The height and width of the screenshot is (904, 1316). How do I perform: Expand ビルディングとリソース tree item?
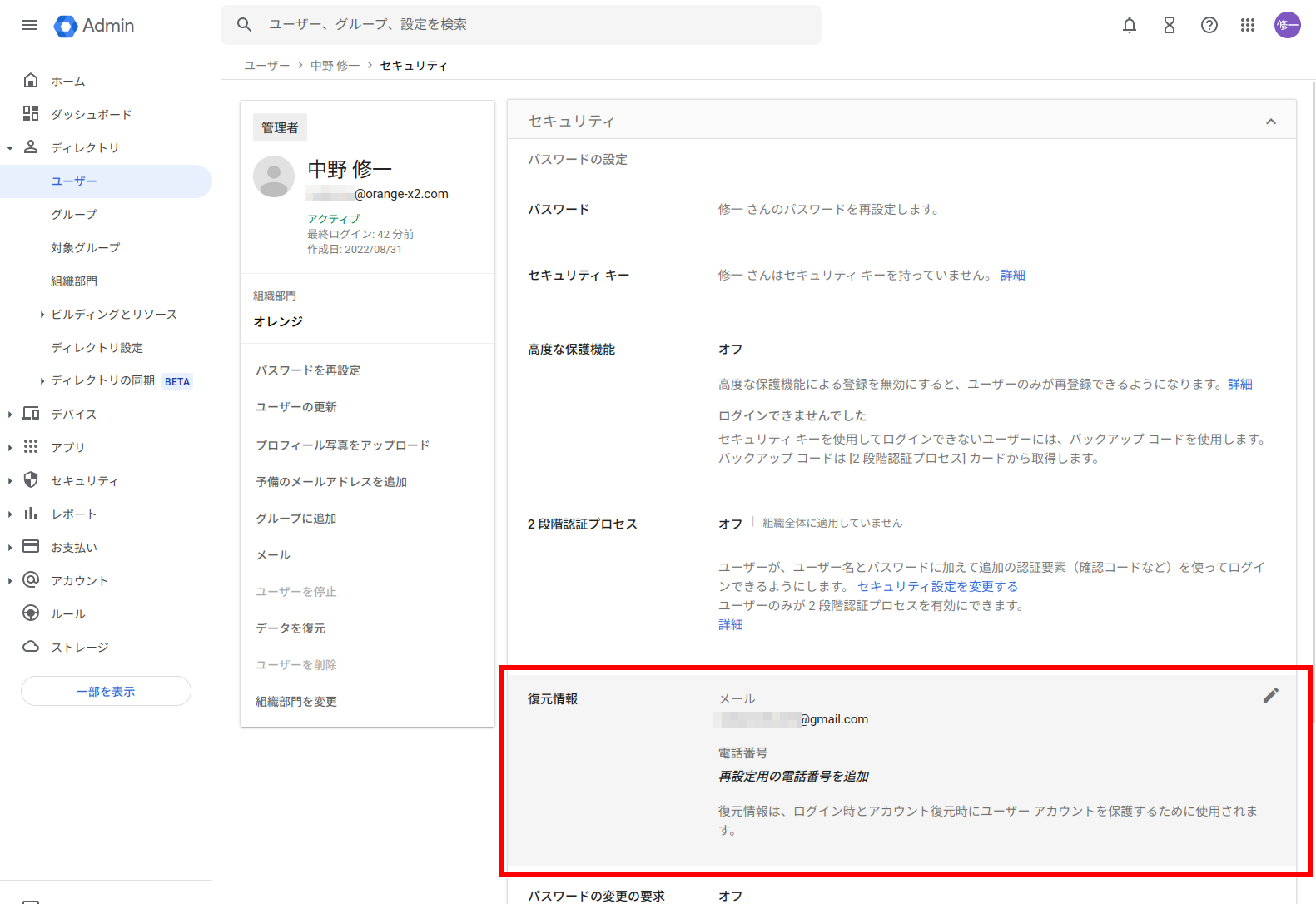coord(42,315)
